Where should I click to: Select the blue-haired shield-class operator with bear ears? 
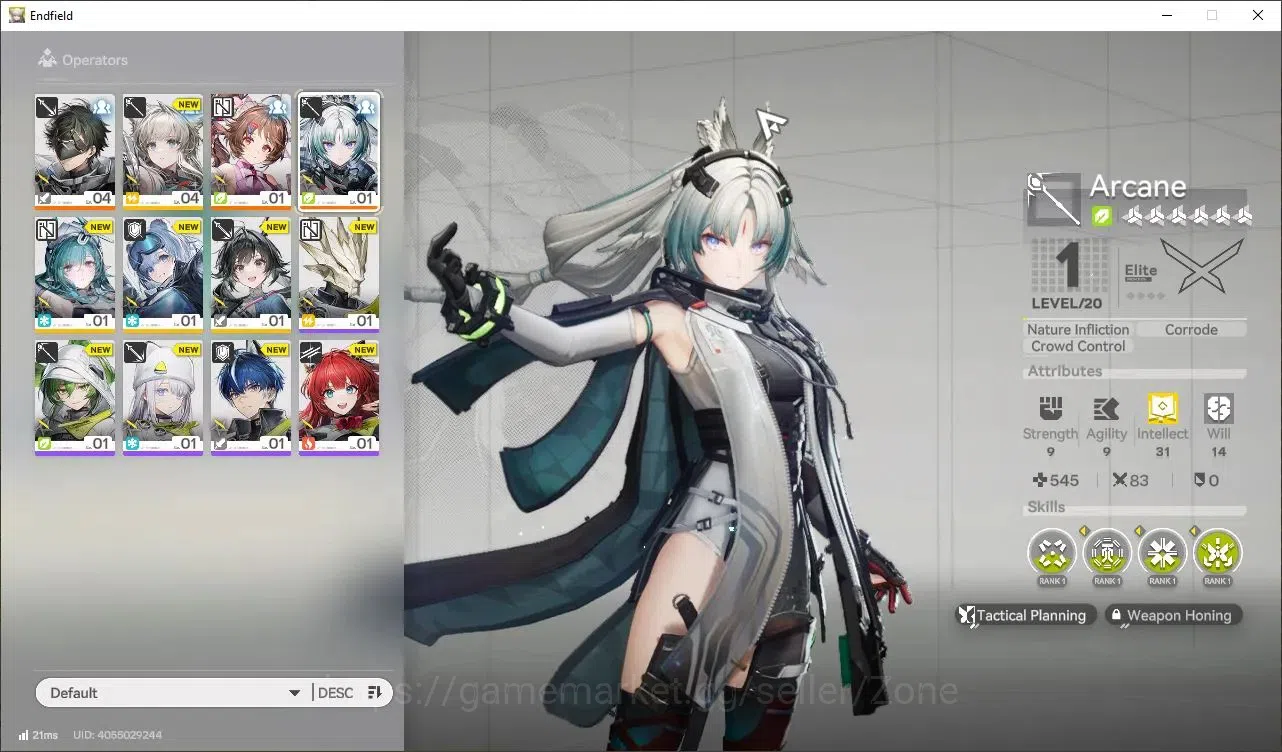163,275
